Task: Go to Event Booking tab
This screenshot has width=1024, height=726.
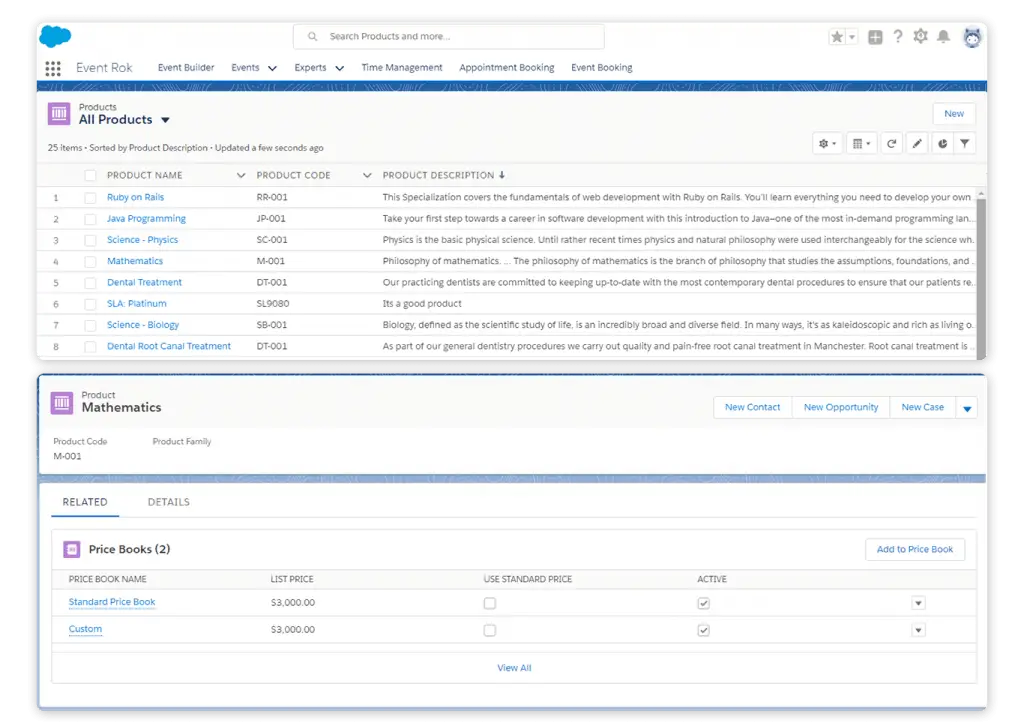Action: [x=601, y=67]
